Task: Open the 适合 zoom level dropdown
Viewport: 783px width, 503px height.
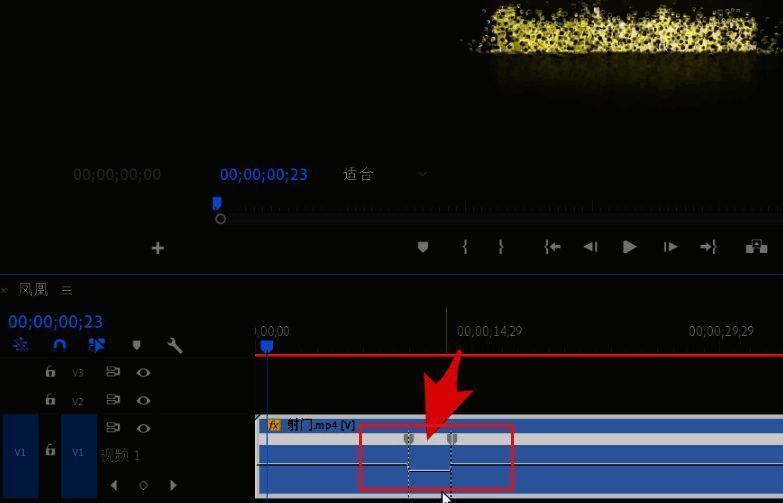Action: click(x=385, y=174)
